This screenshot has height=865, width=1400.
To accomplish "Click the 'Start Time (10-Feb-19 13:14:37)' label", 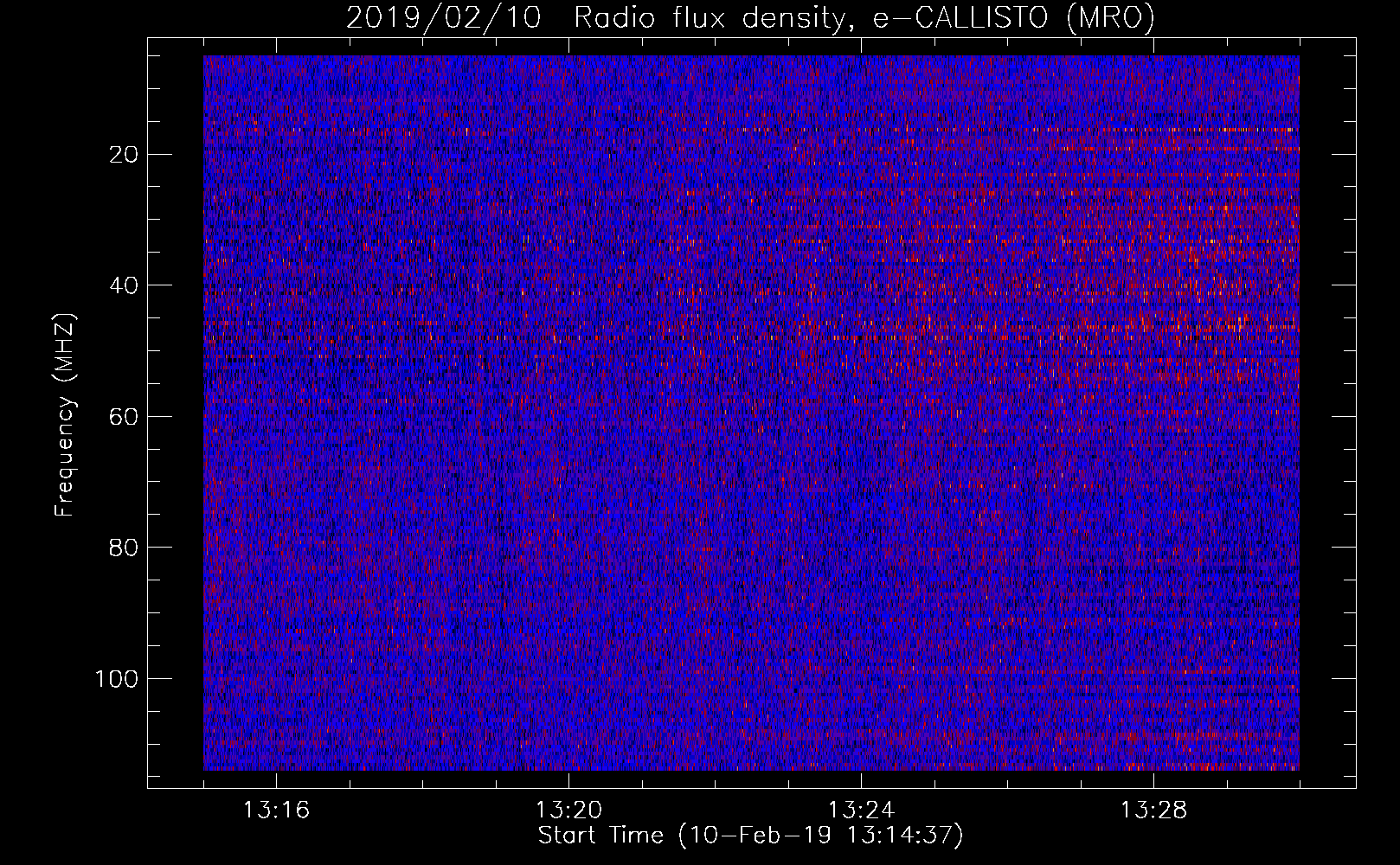I will tap(750, 836).
